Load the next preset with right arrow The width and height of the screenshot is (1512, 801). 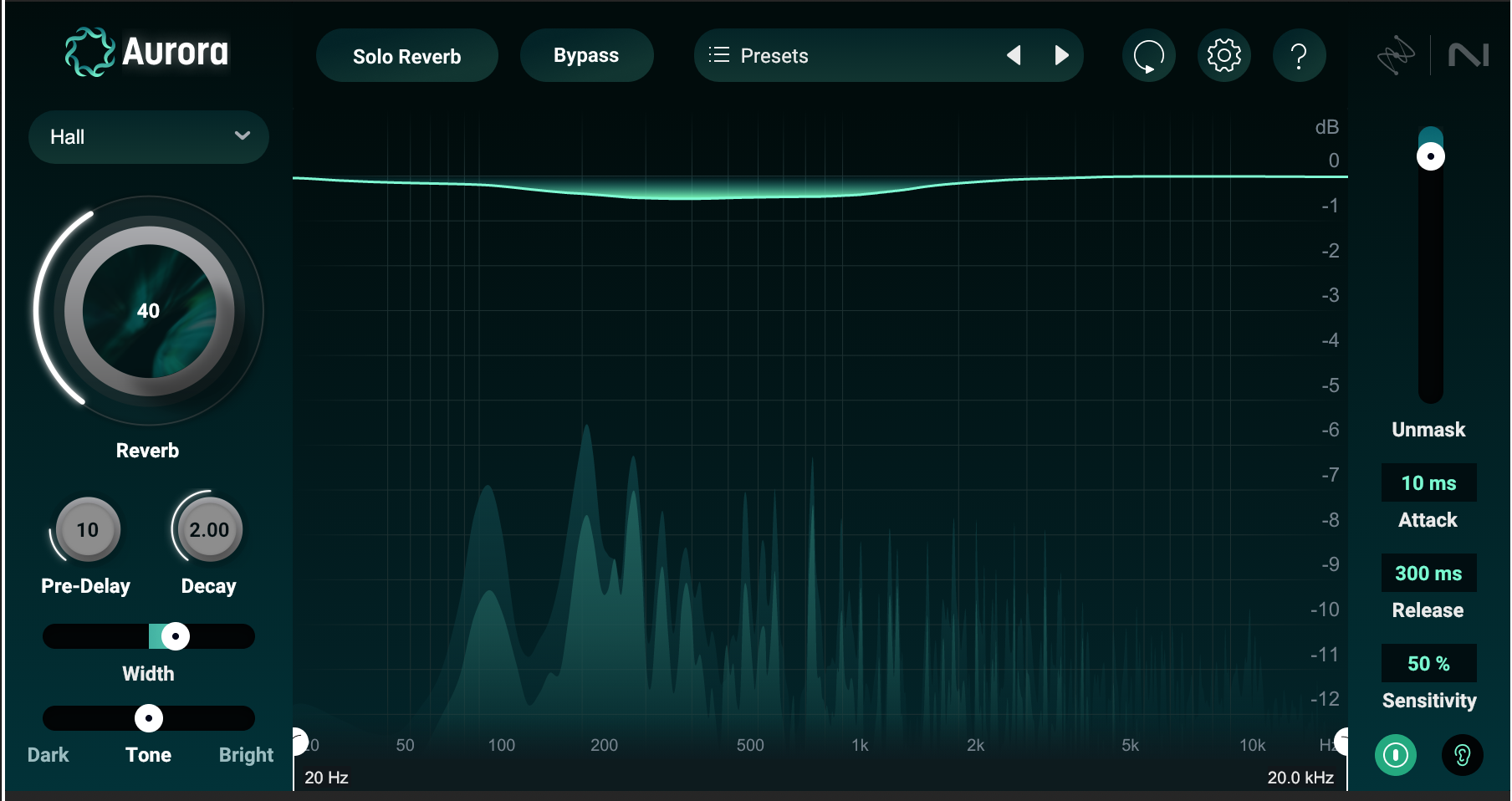[x=1061, y=56]
